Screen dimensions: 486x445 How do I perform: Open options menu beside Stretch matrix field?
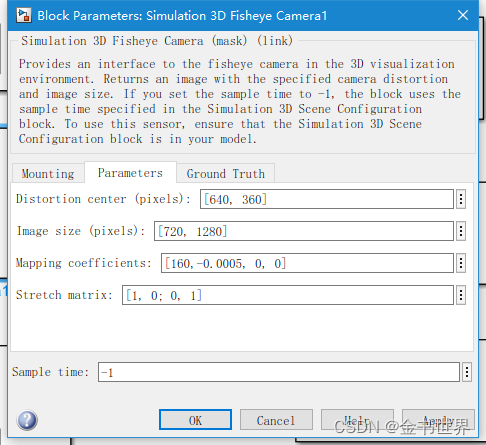coord(461,295)
